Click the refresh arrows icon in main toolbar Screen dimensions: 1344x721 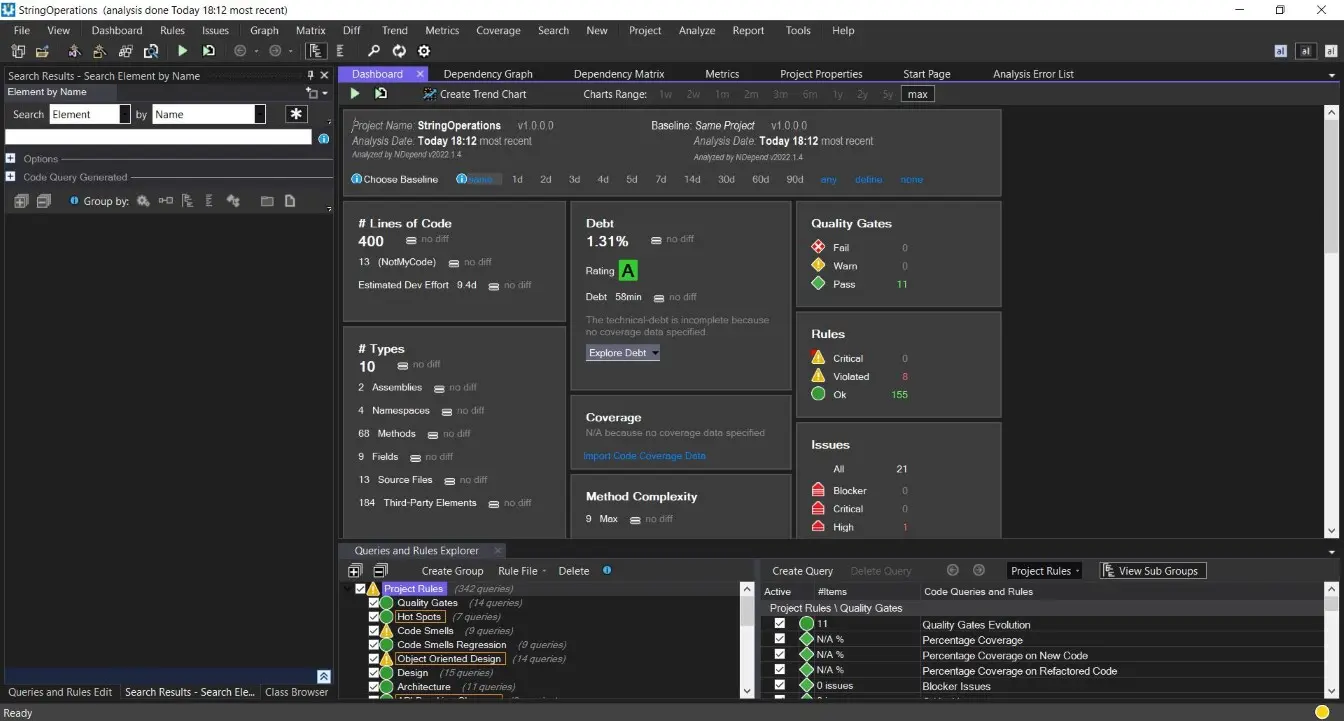tap(399, 51)
